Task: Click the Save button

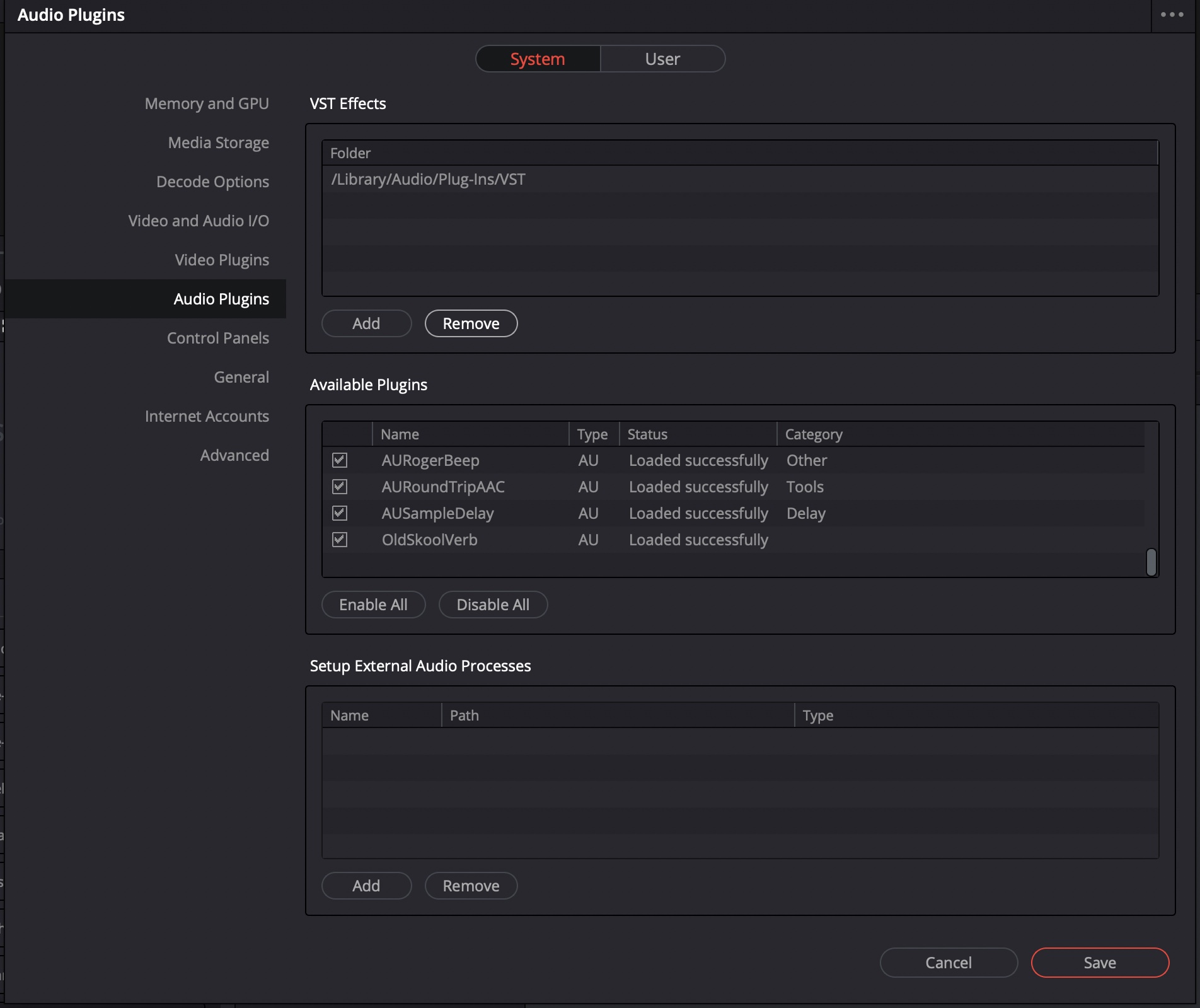Action: 1100,963
